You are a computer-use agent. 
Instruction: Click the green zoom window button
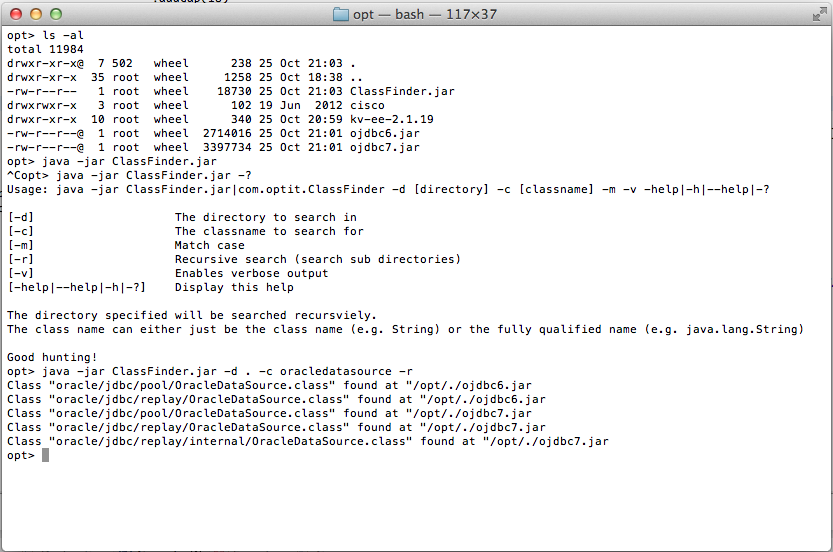pos(56,14)
